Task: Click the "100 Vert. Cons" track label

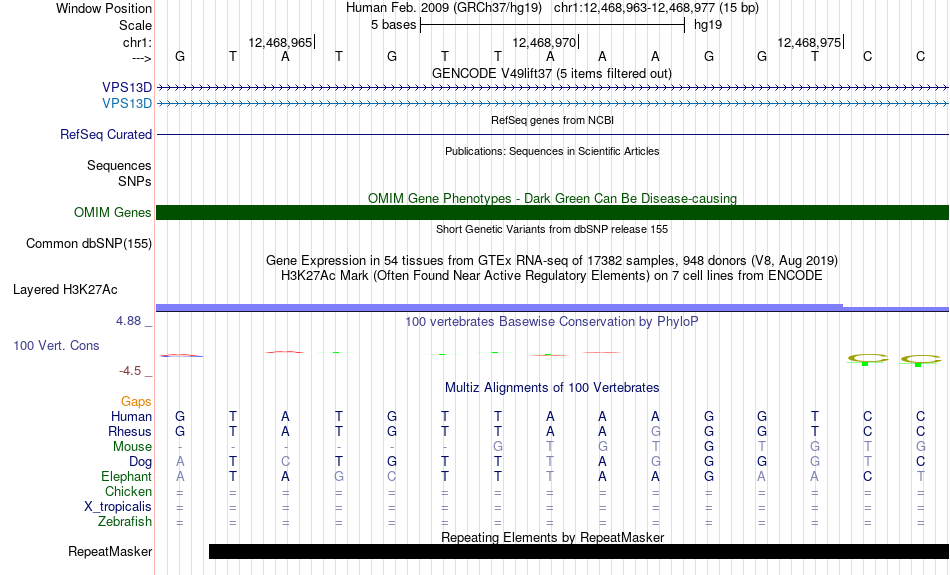Action: coord(56,345)
